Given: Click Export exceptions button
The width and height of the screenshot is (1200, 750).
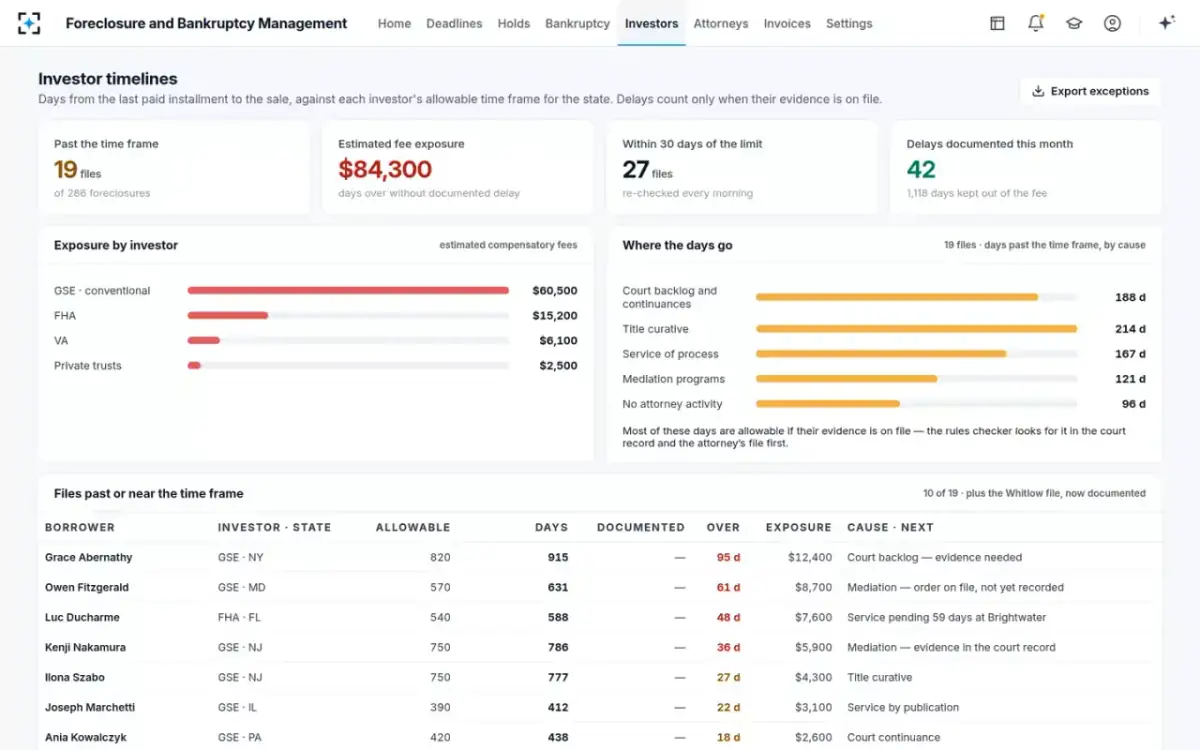Looking at the screenshot, I should [1090, 91].
